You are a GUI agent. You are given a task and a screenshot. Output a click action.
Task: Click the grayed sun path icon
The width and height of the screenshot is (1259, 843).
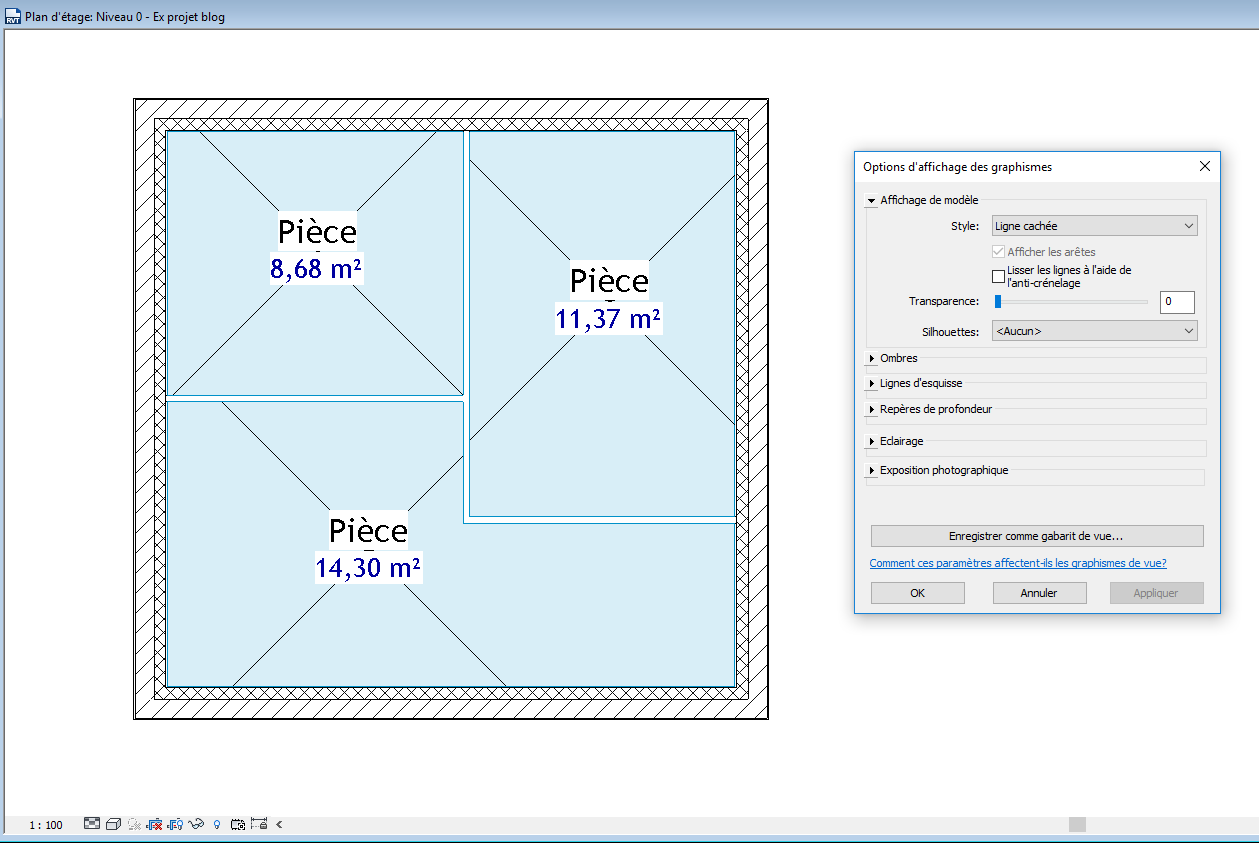(133, 824)
